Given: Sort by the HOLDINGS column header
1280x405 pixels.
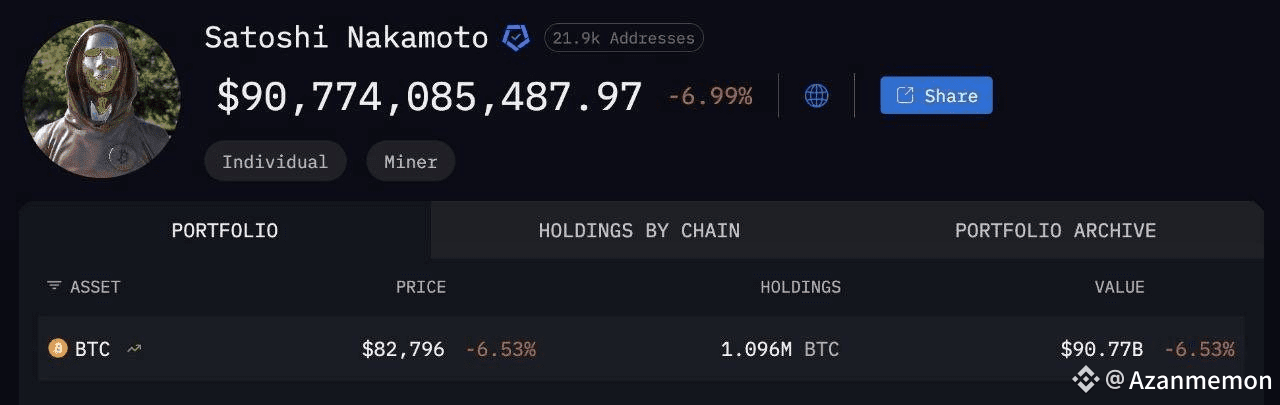Looking at the screenshot, I should [800, 287].
